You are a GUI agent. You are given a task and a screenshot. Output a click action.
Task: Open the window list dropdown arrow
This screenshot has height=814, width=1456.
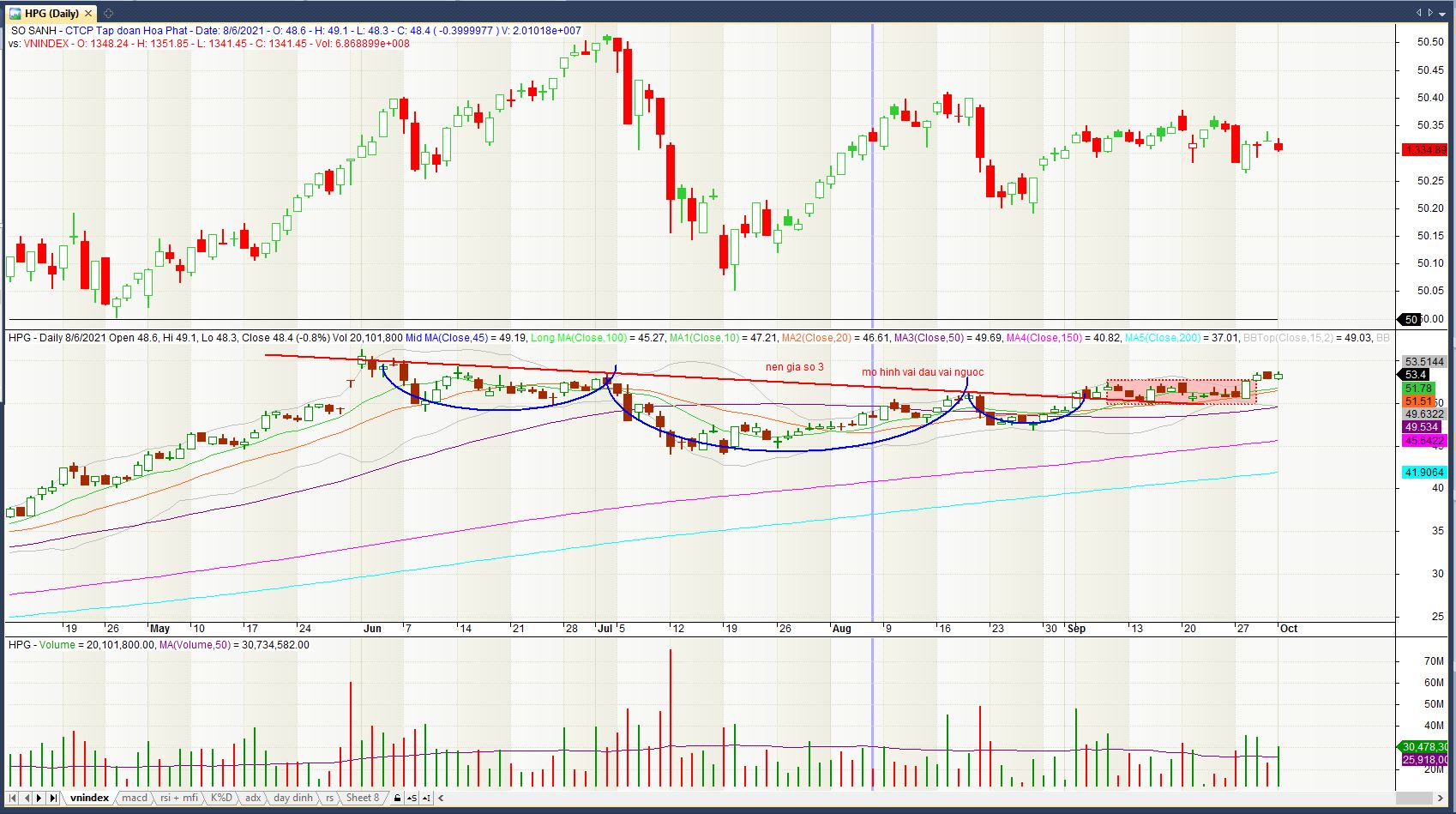click(x=1444, y=13)
